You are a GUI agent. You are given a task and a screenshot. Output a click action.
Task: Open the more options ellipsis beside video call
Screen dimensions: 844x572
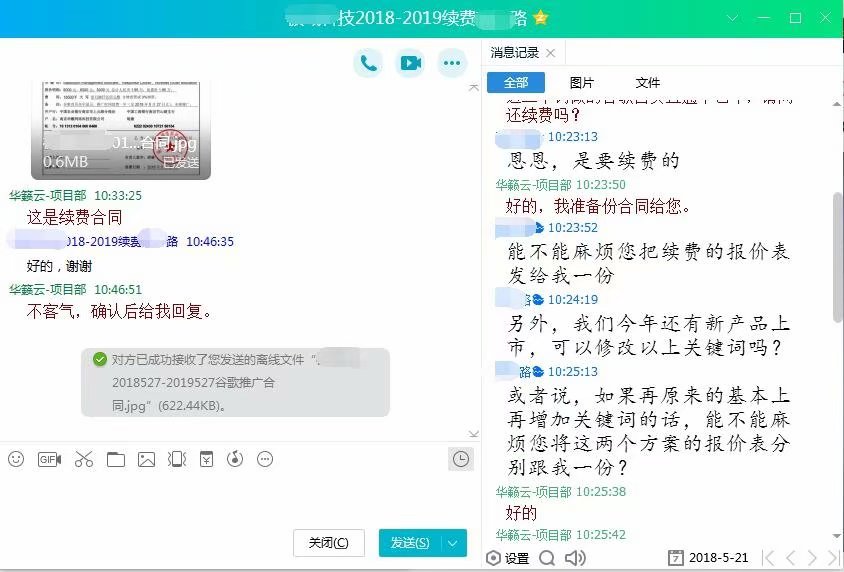click(452, 63)
